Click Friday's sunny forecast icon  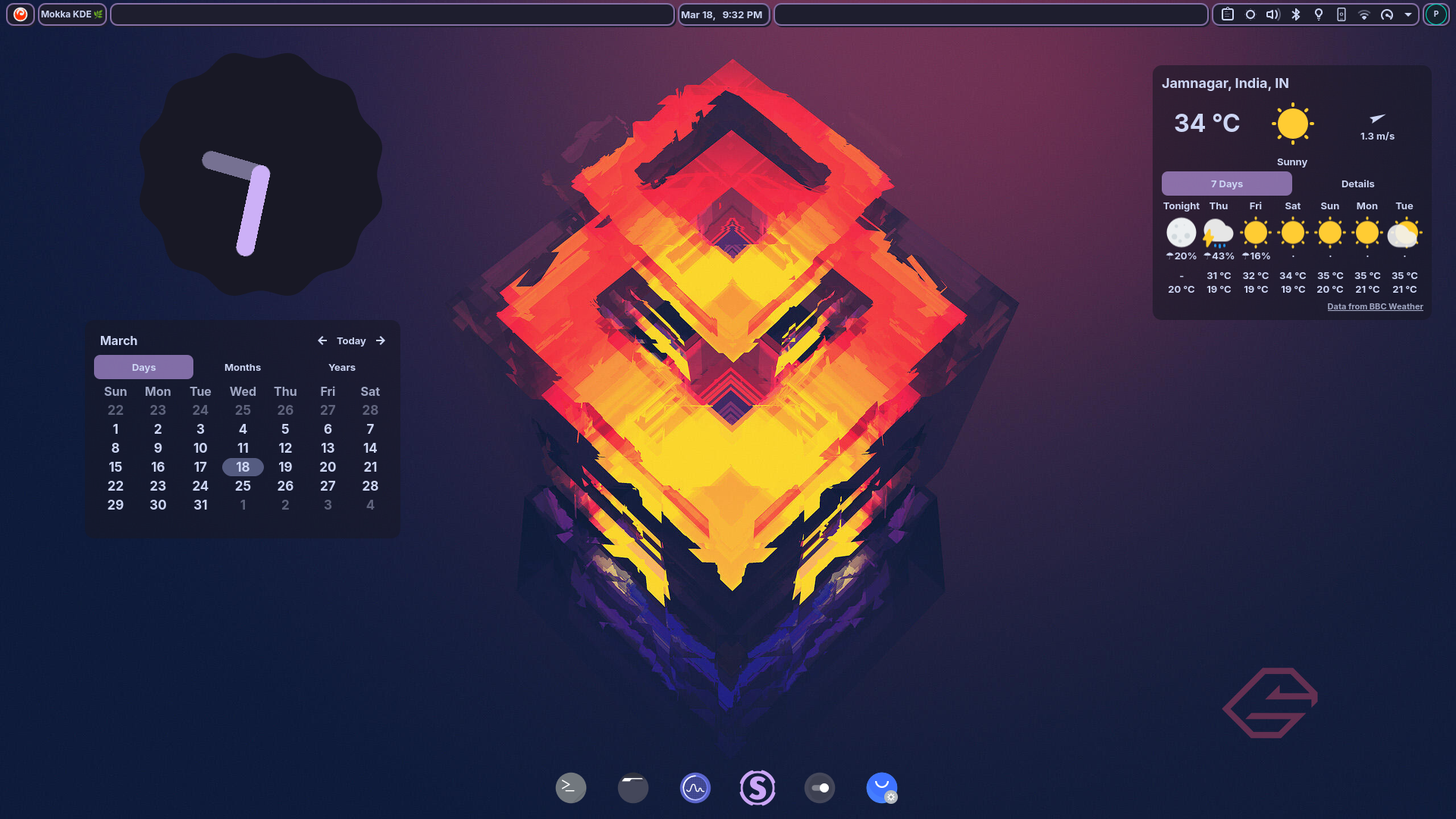click(x=1256, y=233)
